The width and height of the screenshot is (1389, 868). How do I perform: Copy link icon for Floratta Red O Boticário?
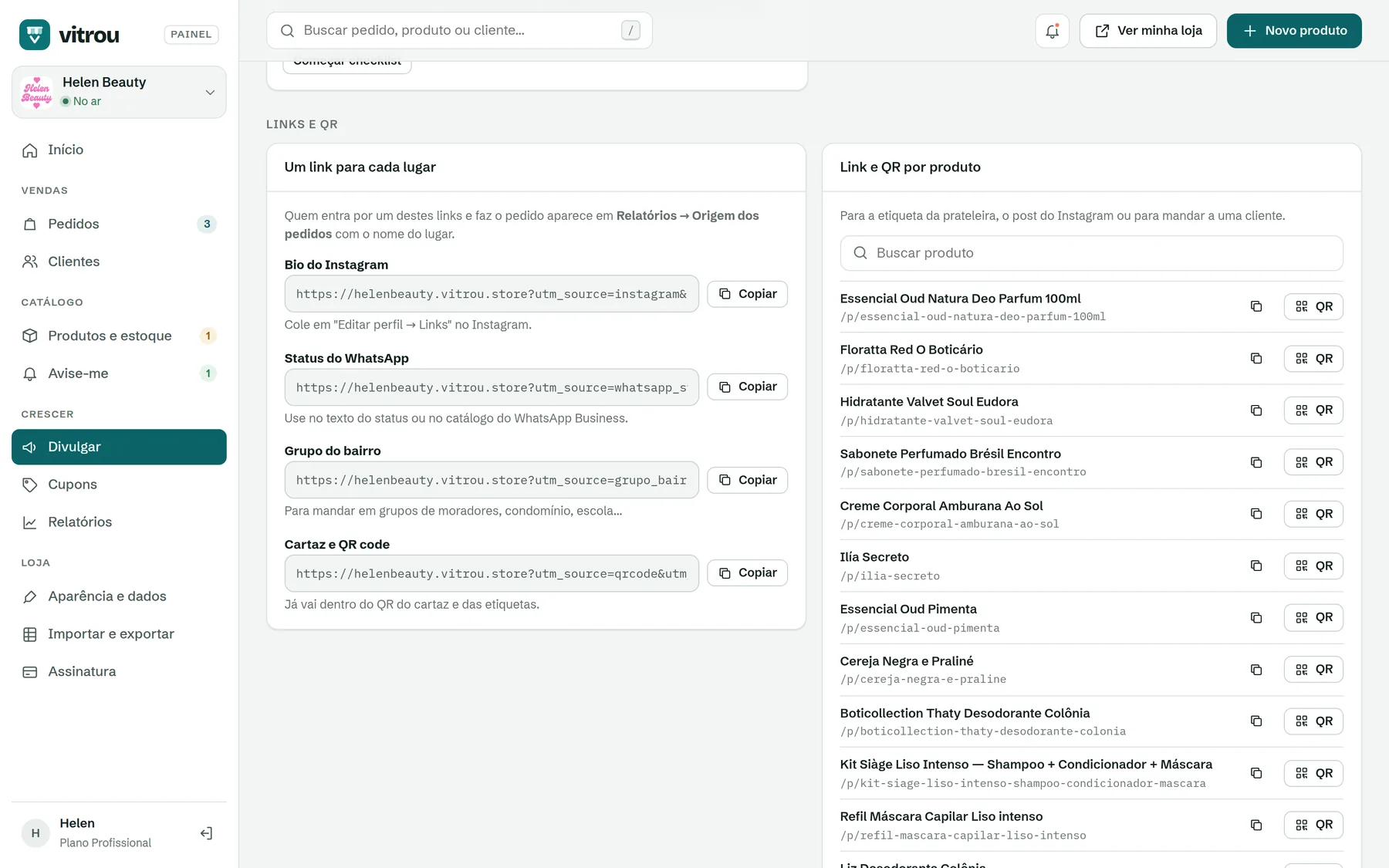(x=1256, y=358)
